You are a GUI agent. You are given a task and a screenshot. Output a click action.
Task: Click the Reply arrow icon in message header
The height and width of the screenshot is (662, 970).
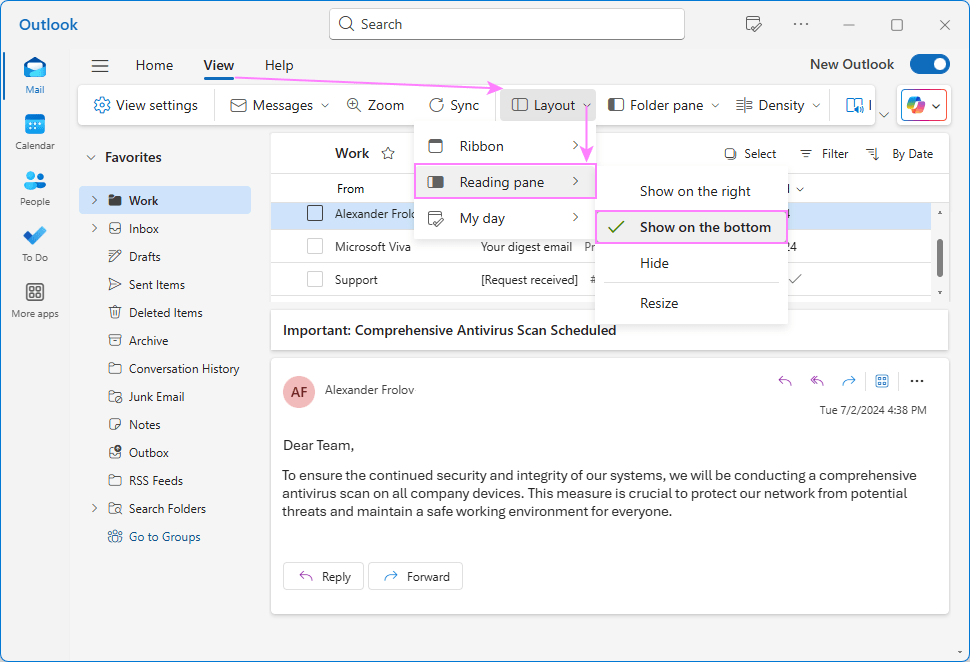pos(785,381)
